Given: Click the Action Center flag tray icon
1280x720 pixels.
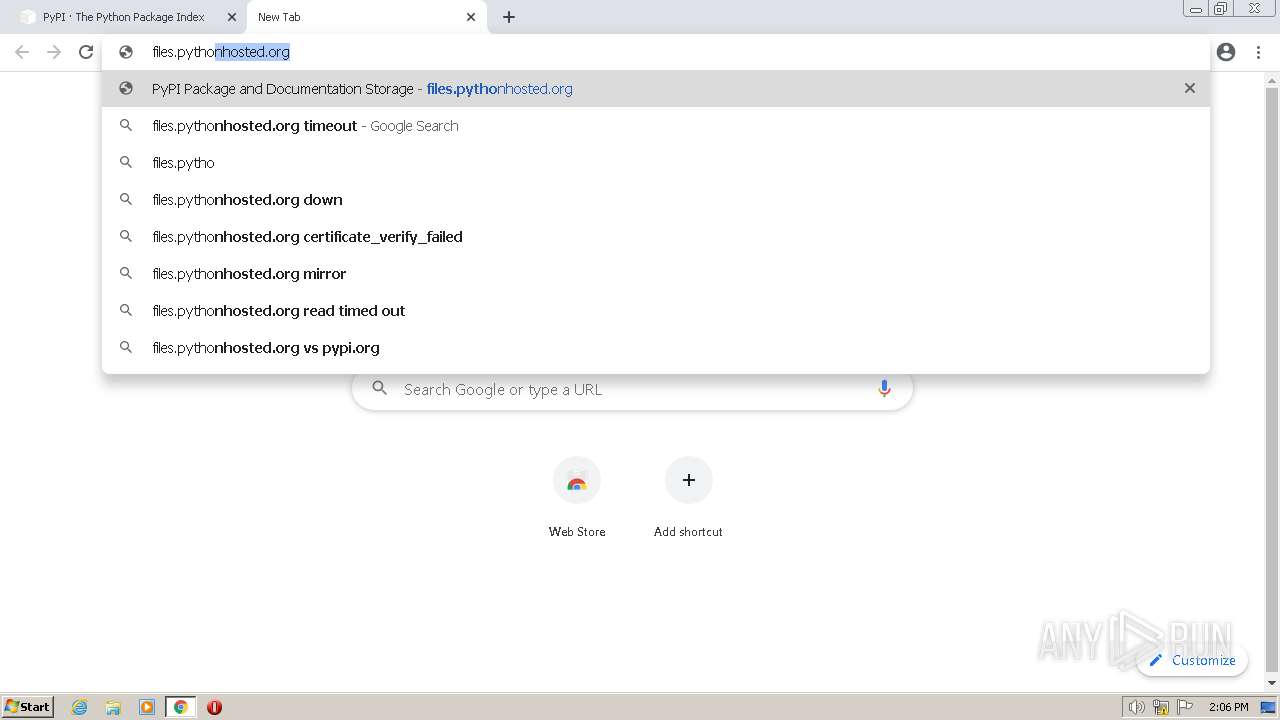Looking at the screenshot, I should pyautogui.click(x=1186, y=707).
